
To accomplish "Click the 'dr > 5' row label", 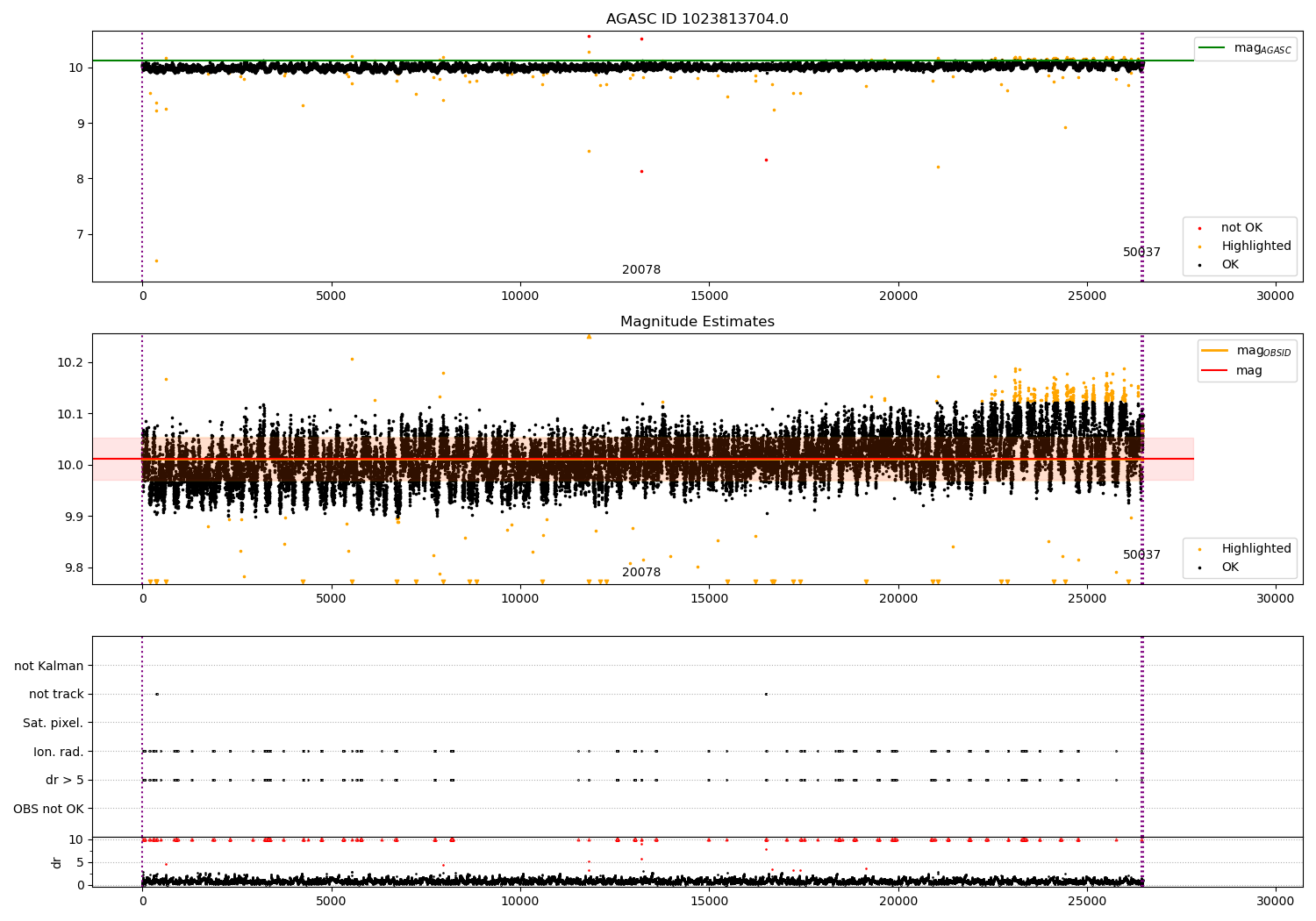I will [65, 781].
